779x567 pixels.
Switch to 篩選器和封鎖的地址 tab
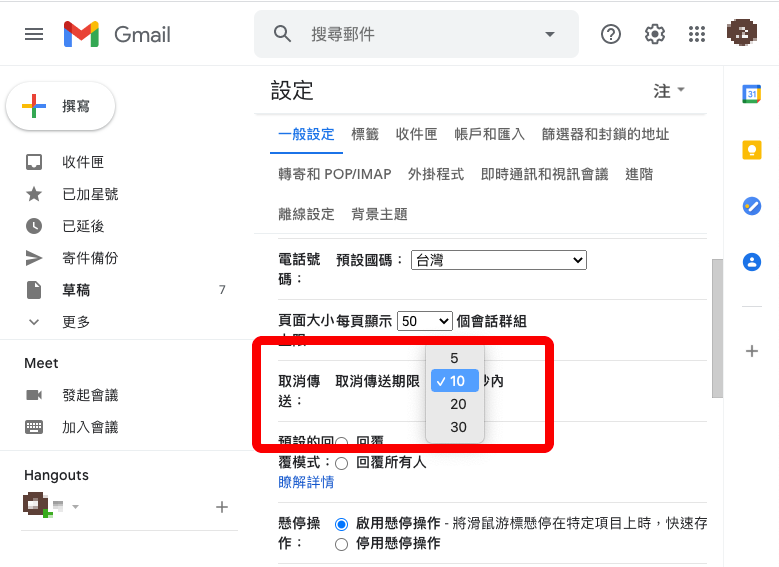605,134
